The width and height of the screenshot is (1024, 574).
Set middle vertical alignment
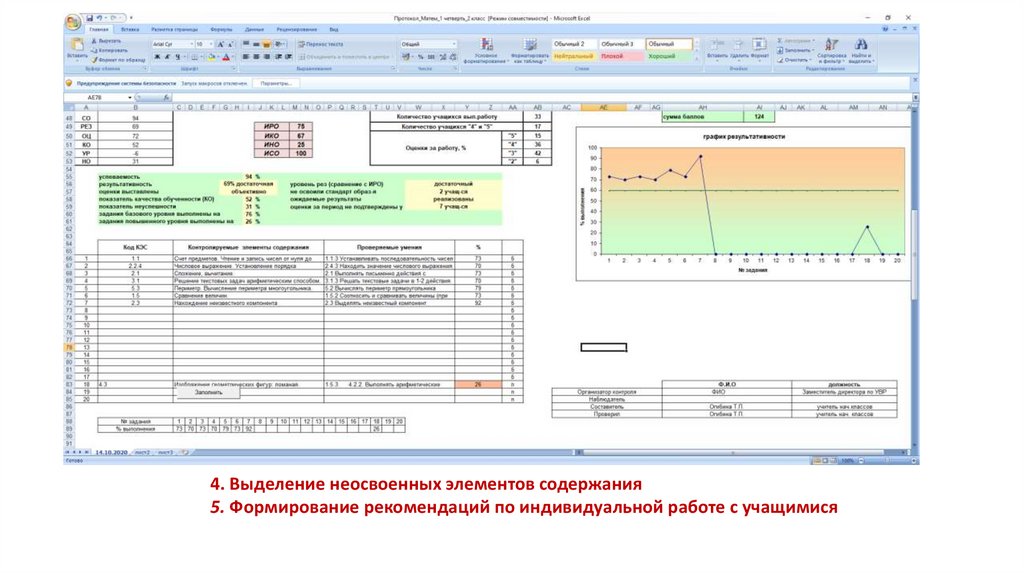[x=256, y=44]
